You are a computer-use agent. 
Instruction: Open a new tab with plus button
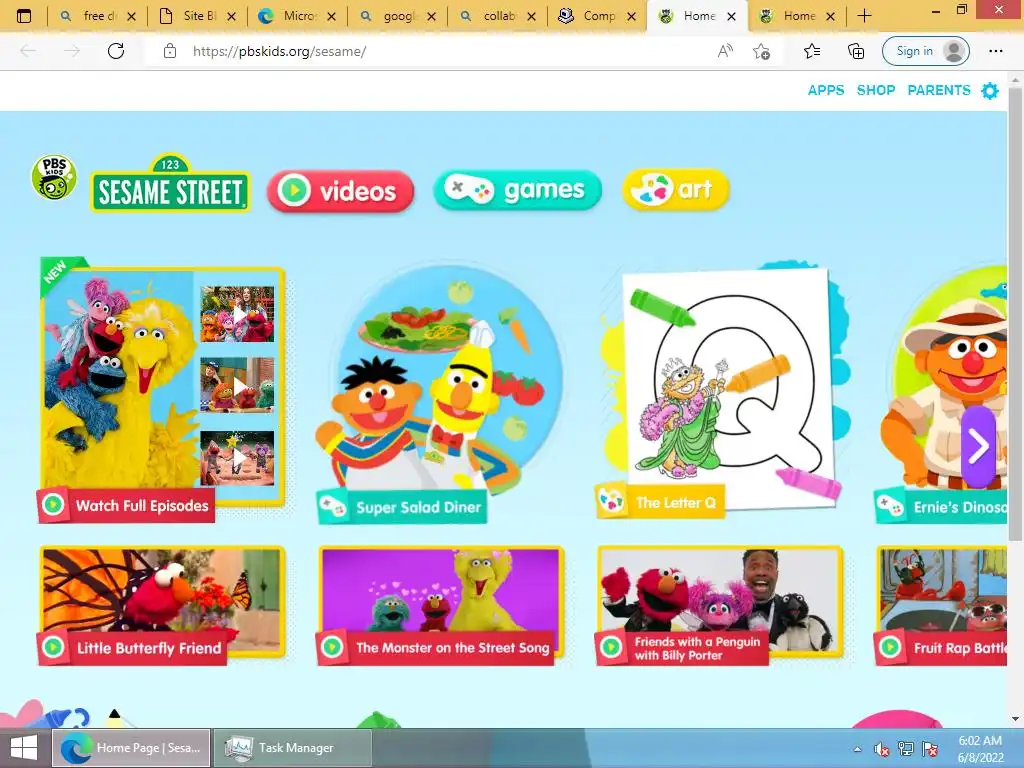tap(864, 16)
